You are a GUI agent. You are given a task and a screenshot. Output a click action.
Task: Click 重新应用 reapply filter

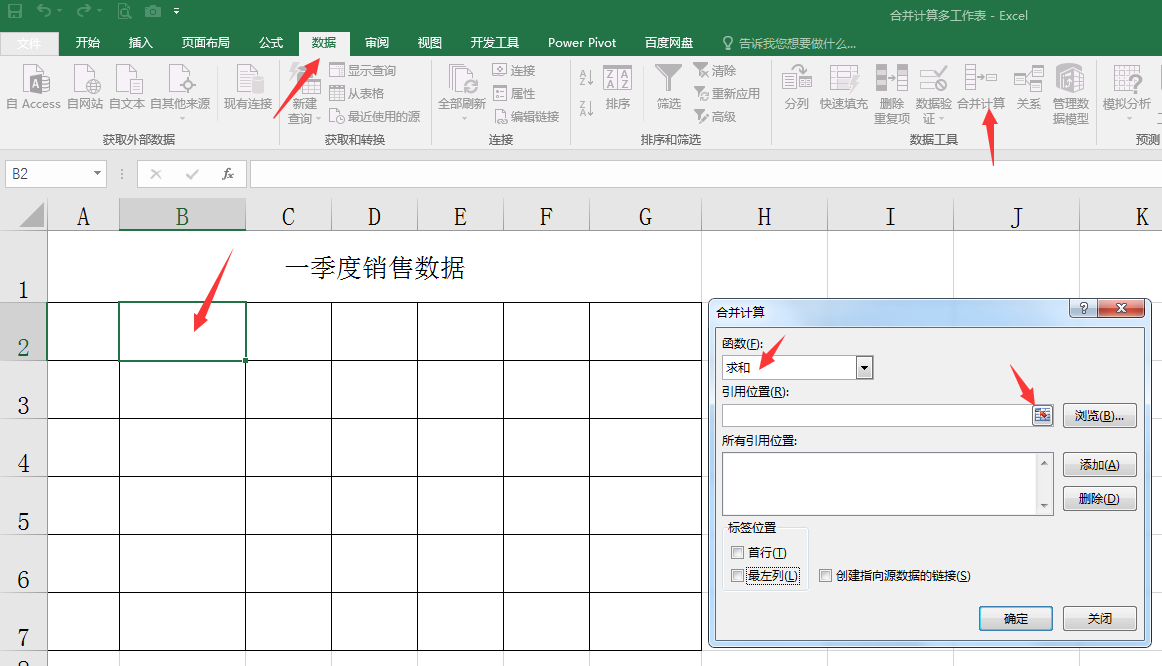[727, 93]
